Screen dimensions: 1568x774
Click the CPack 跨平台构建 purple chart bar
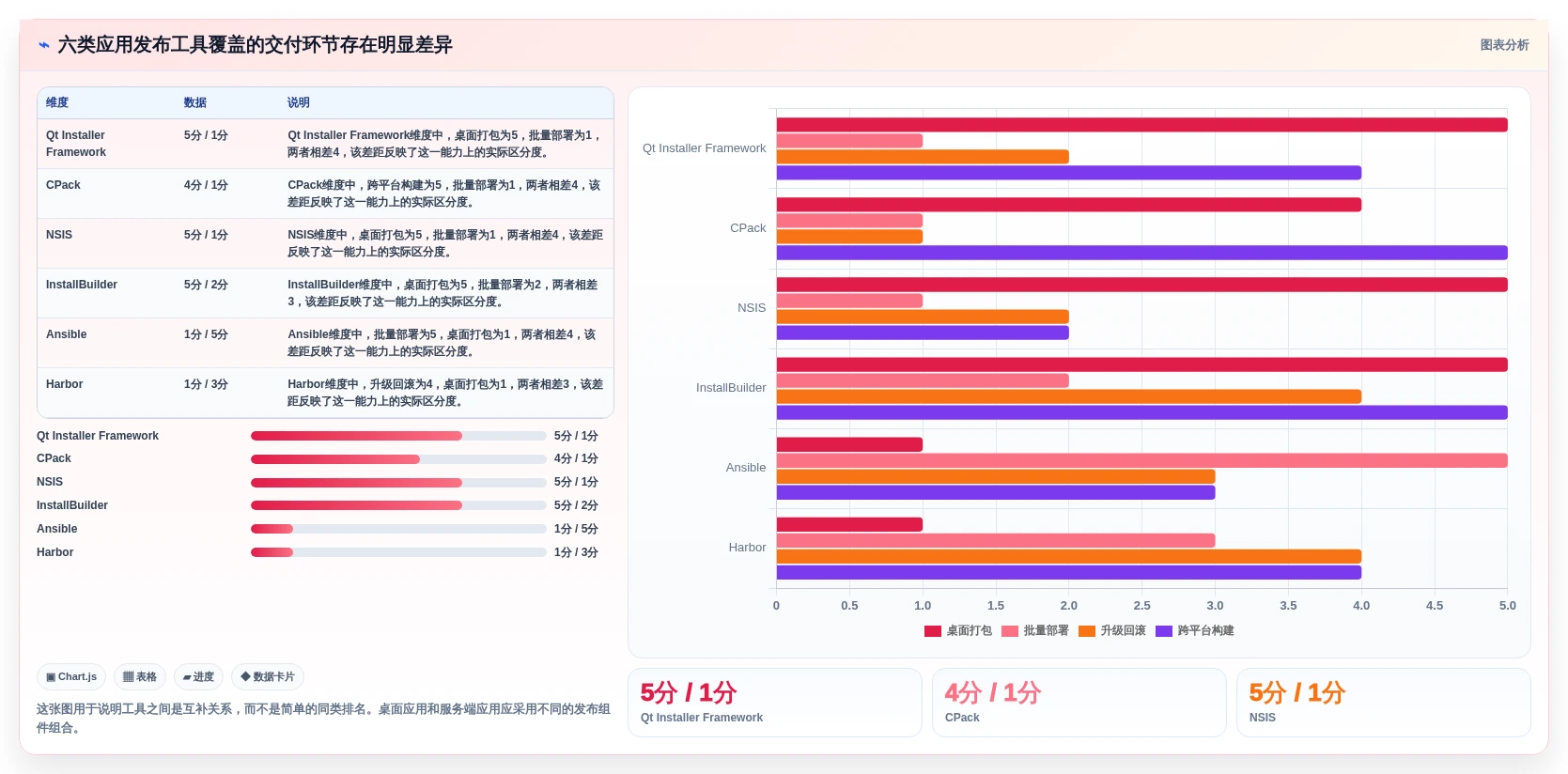click(x=1141, y=253)
